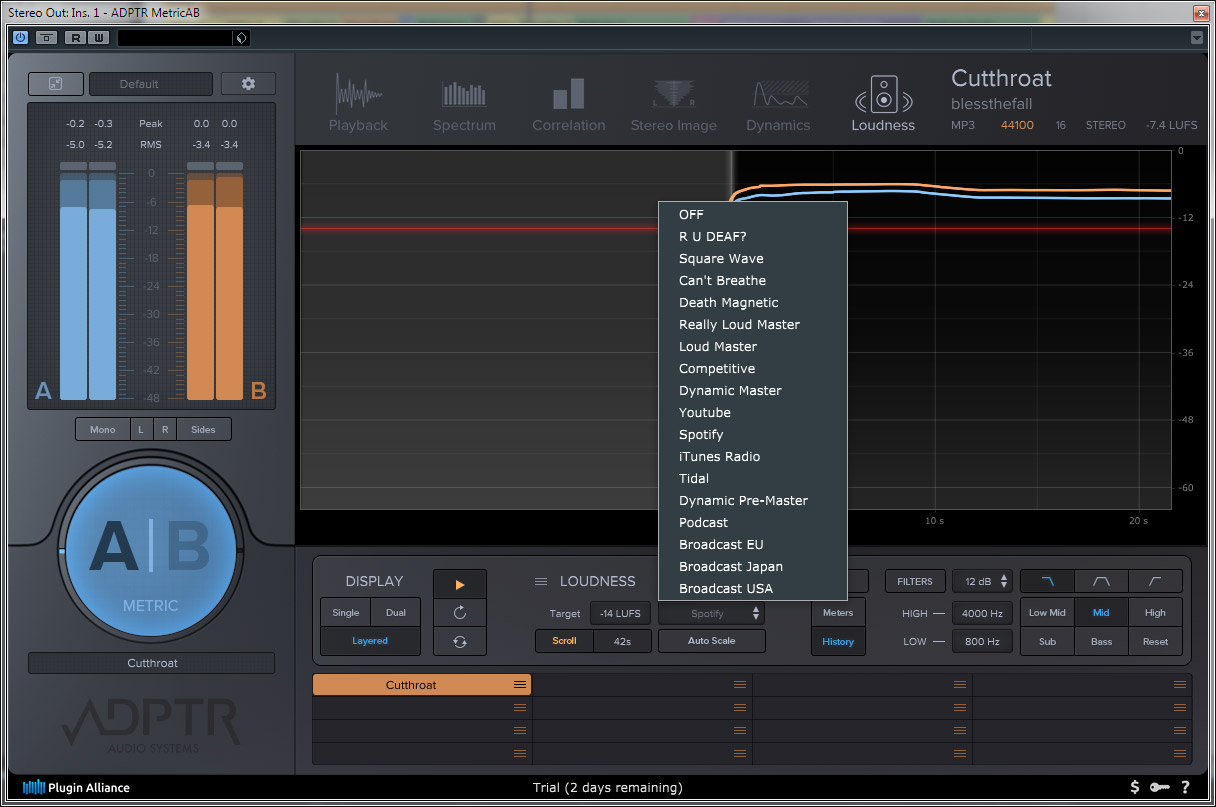Image resolution: width=1216 pixels, height=807 pixels.
Task: Click the Auto Scale button
Action: click(x=712, y=641)
